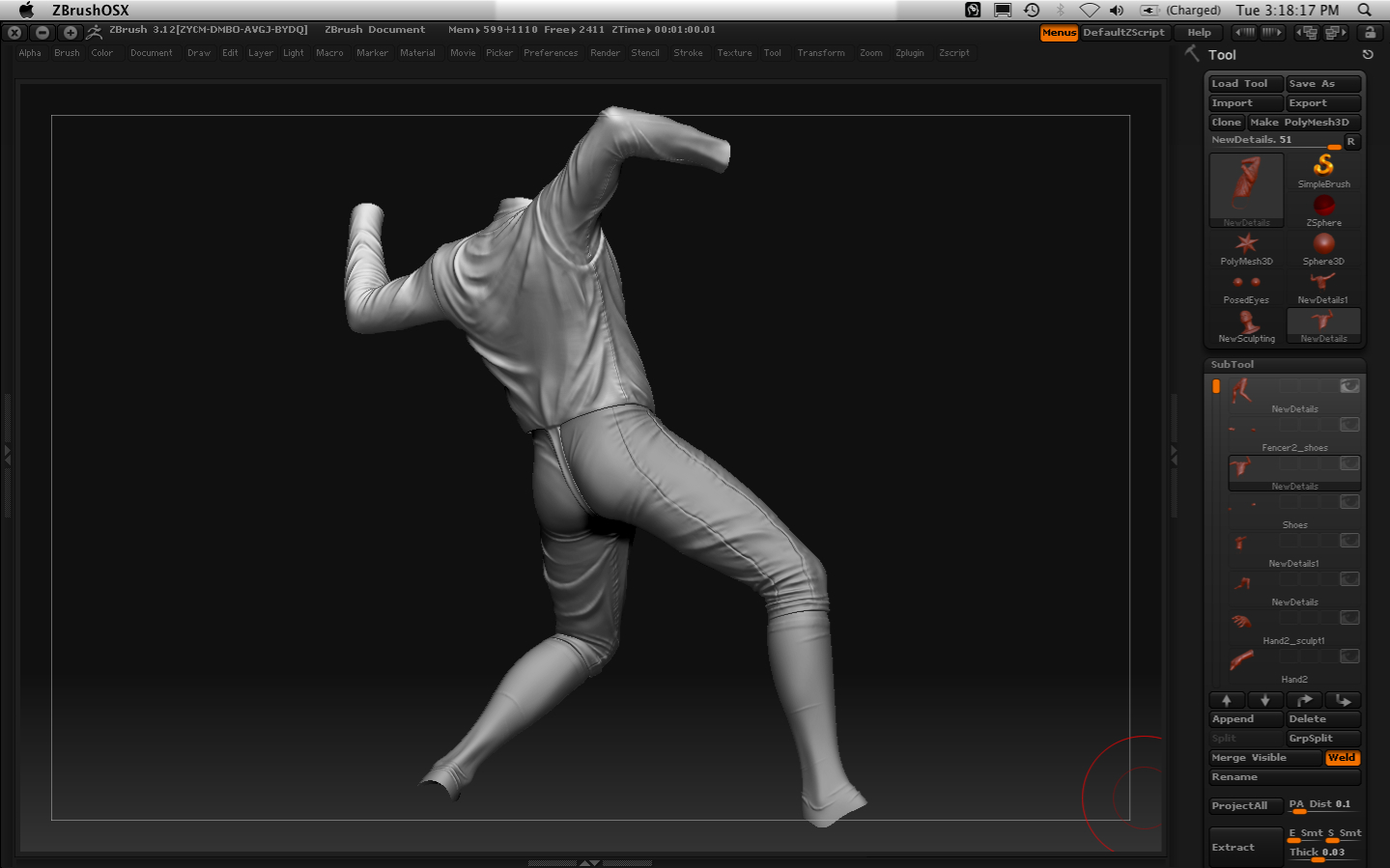The height and width of the screenshot is (868, 1390).
Task: Open the Apple menu
Action: pos(26,10)
